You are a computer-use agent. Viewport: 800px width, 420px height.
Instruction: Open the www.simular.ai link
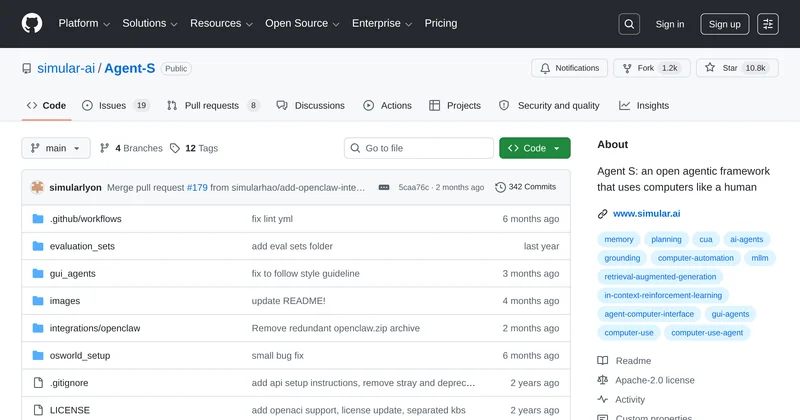(645, 213)
